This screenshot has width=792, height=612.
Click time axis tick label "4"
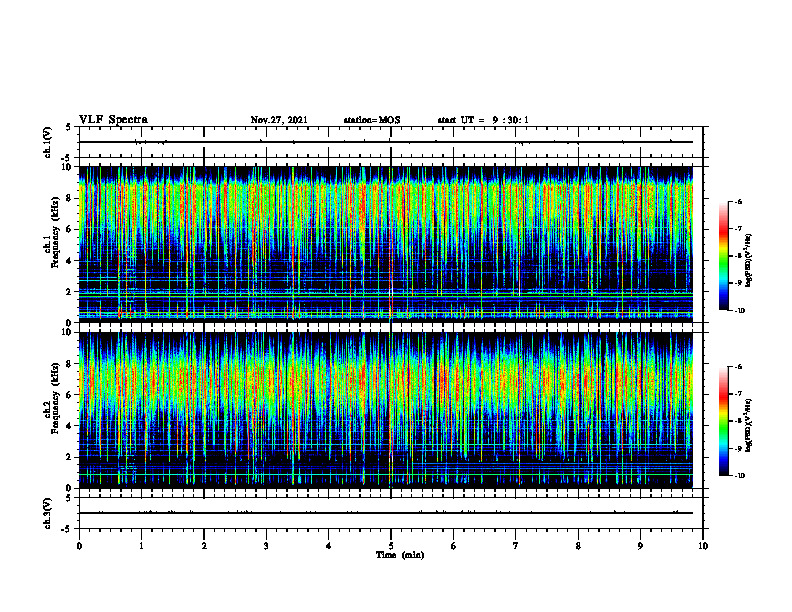pos(329,546)
